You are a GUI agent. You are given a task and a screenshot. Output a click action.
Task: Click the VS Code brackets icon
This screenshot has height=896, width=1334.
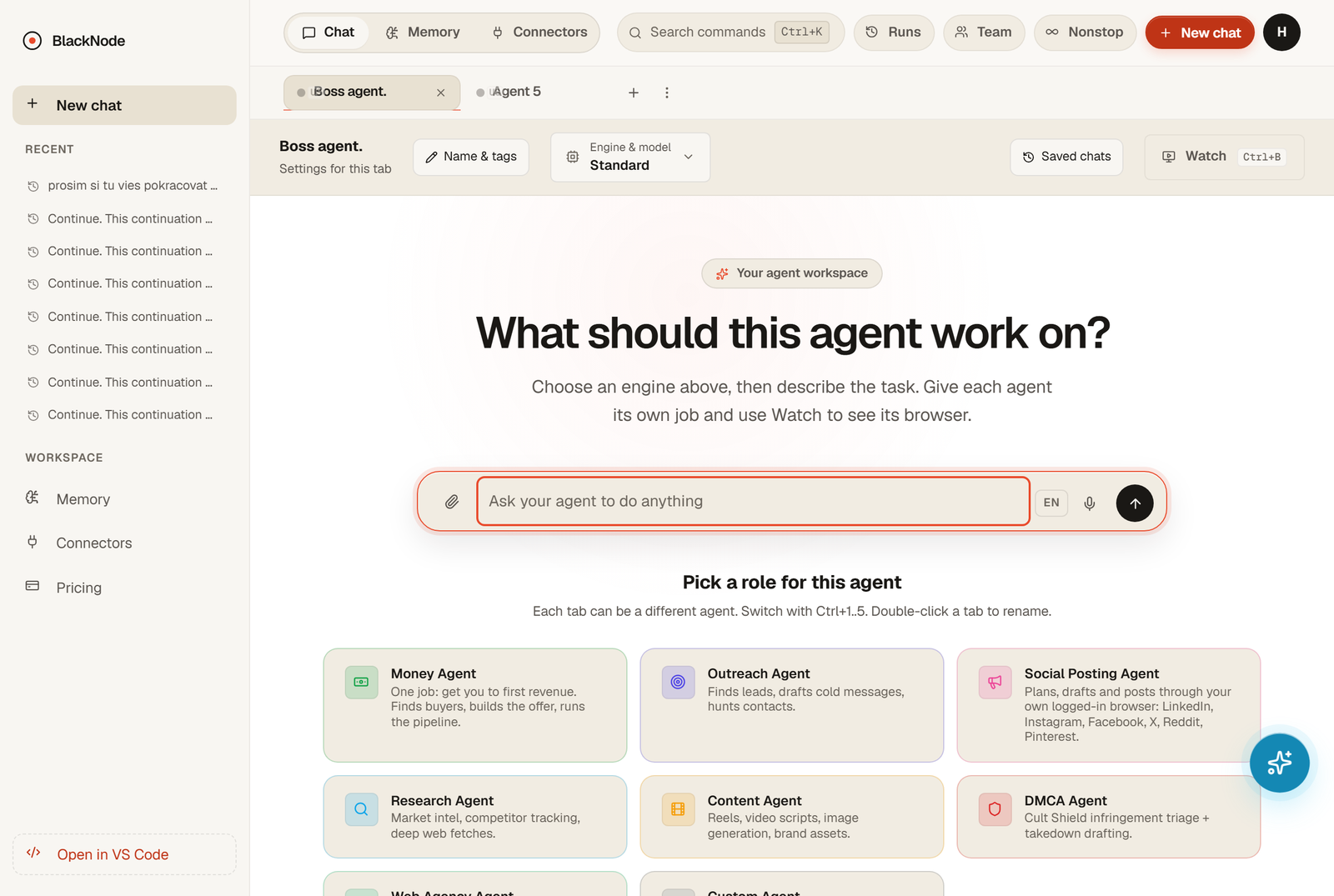[x=33, y=853]
